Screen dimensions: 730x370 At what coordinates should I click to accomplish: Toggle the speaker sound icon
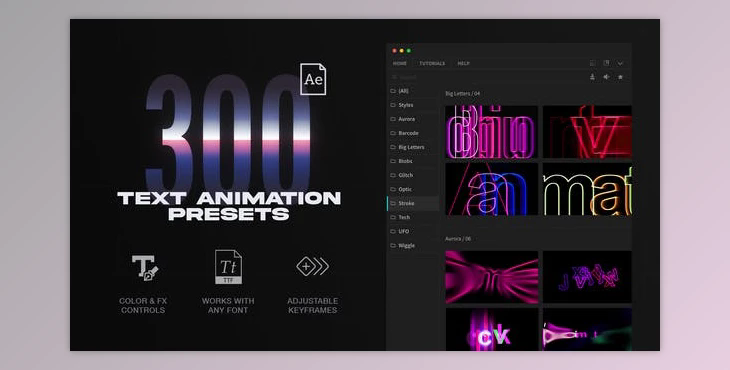pyautogui.click(x=606, y=77)
